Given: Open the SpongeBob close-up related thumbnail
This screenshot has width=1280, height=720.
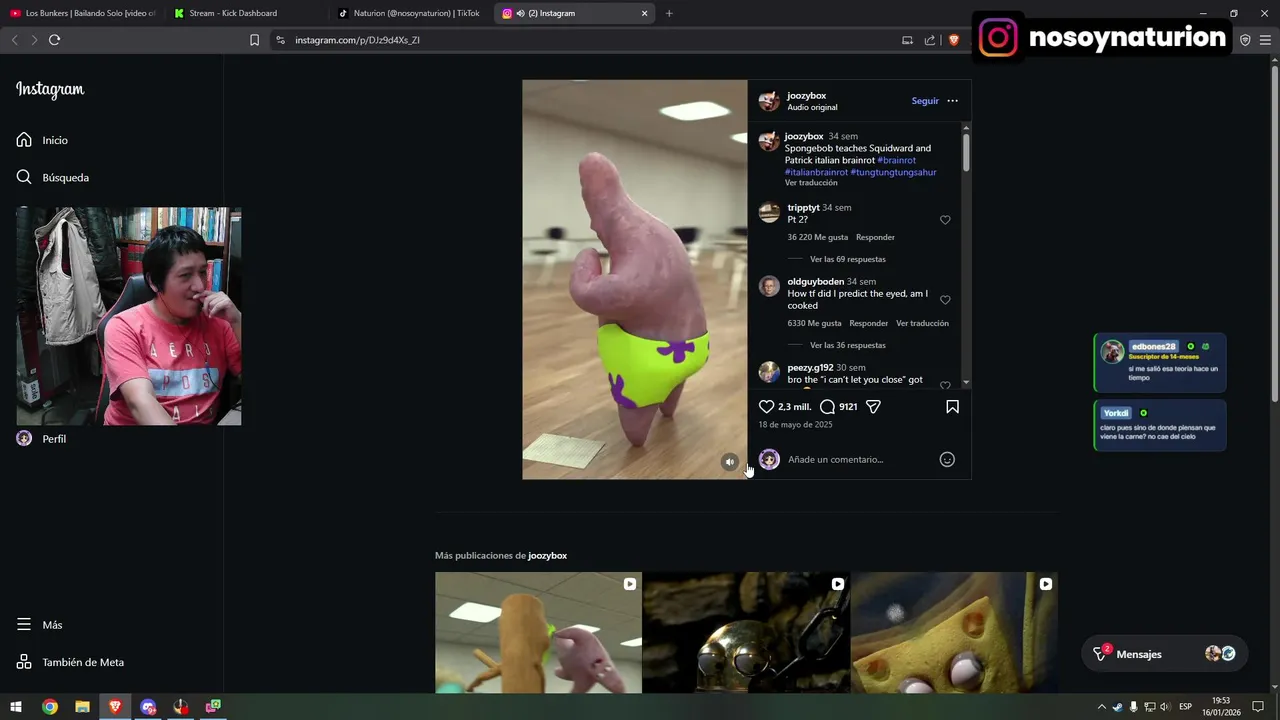Looking at the screenshot, I should point(954,633).
